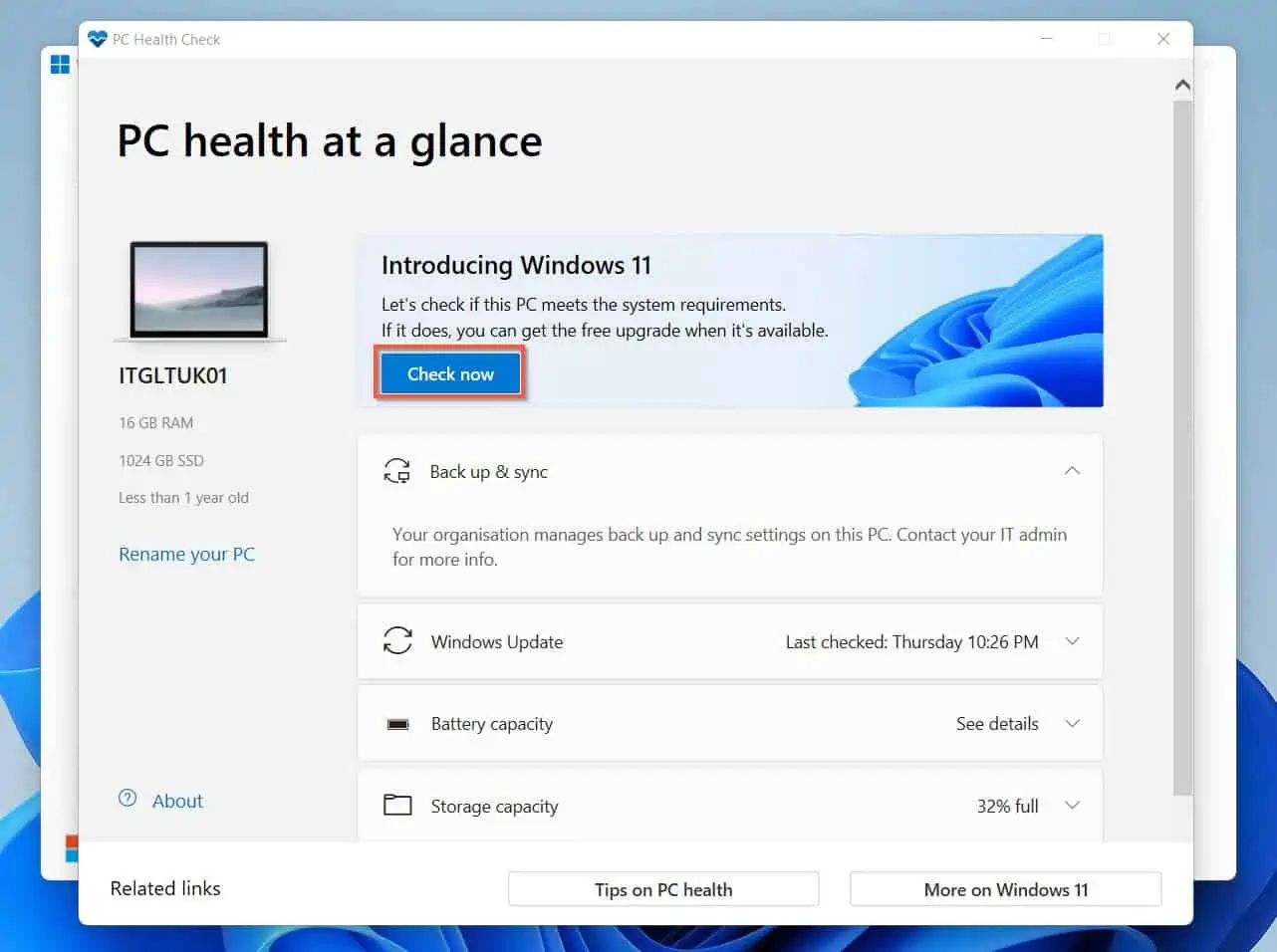Click the About question mark icon
Screen dimensions: 1277x952
[x=128, y=798]
